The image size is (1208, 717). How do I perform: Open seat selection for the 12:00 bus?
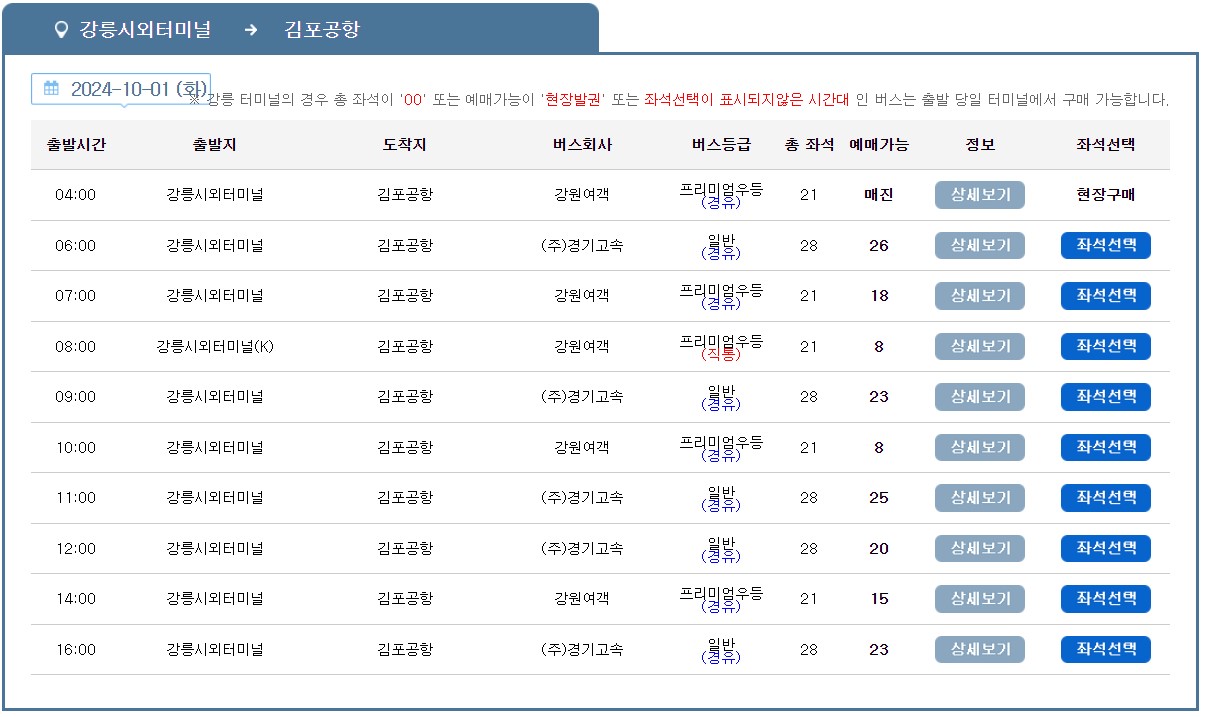[1105, 548]
